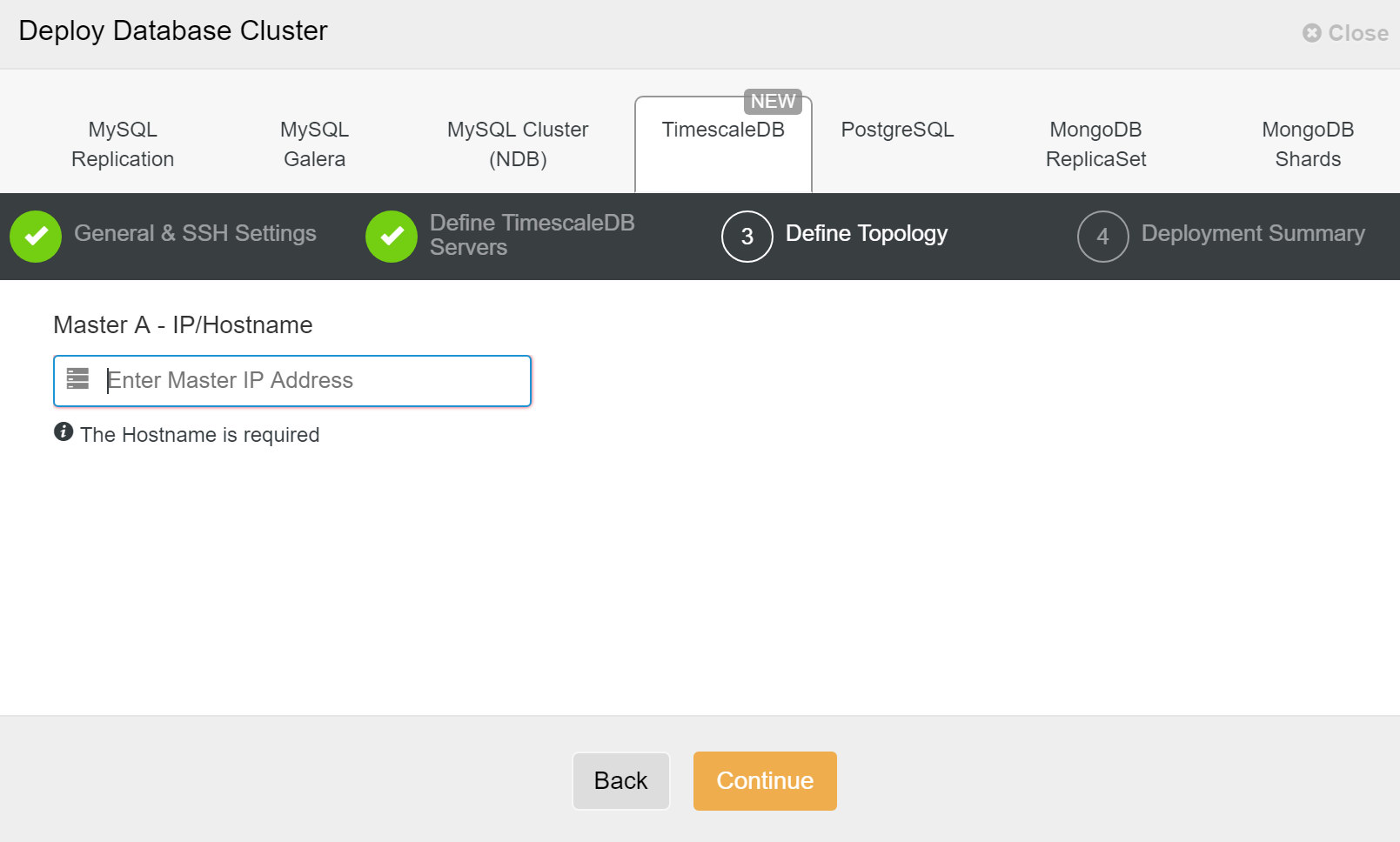Click the Continue button
The height and width of the screenshot is (842, 1400).
(765, 781)
